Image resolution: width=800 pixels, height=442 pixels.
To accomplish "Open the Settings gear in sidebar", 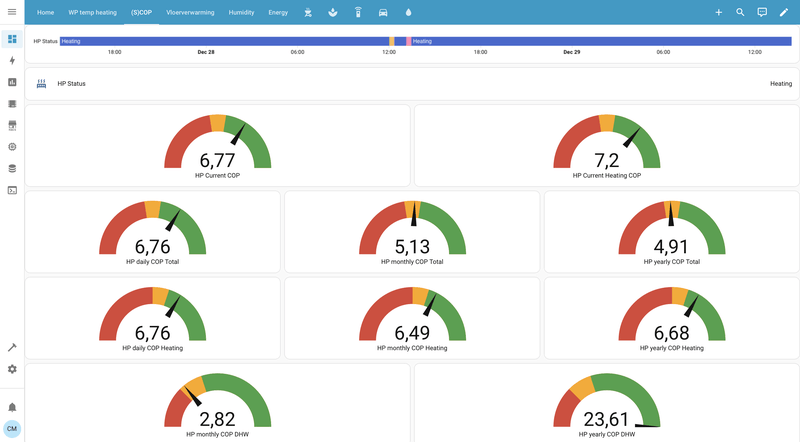I will (12, 369).
